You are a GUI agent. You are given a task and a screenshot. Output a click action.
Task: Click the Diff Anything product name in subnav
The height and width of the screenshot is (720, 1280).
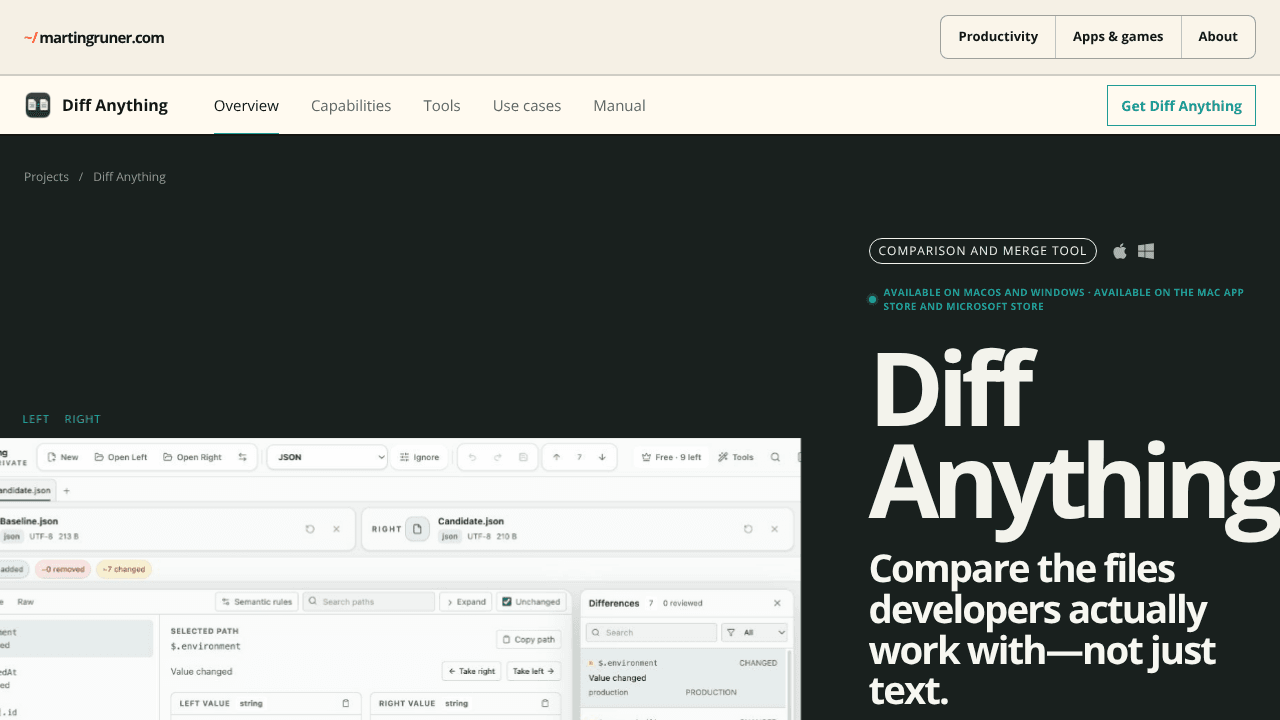point(115,105)
